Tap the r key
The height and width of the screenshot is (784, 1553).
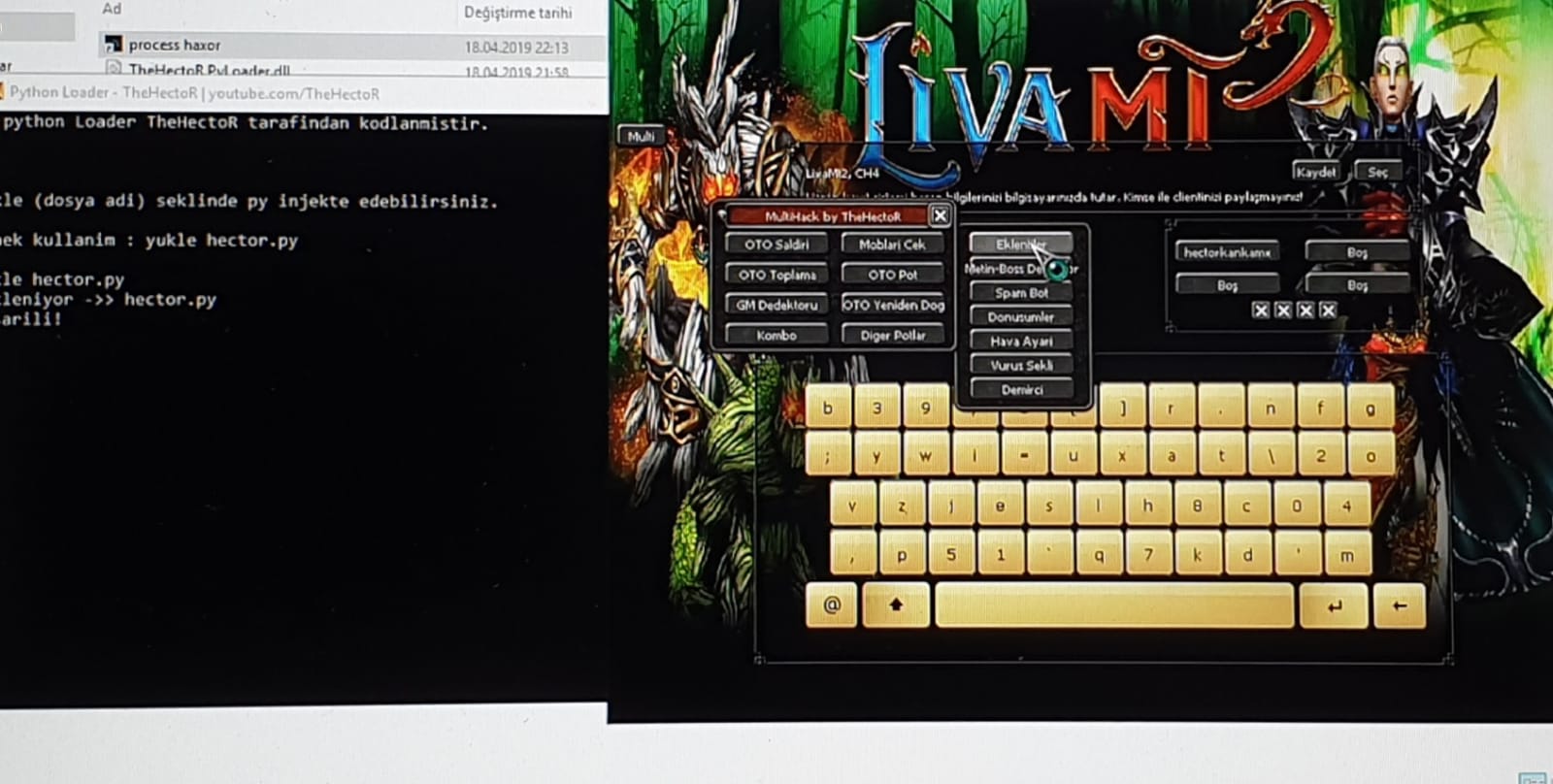(x=1172, y=408)
